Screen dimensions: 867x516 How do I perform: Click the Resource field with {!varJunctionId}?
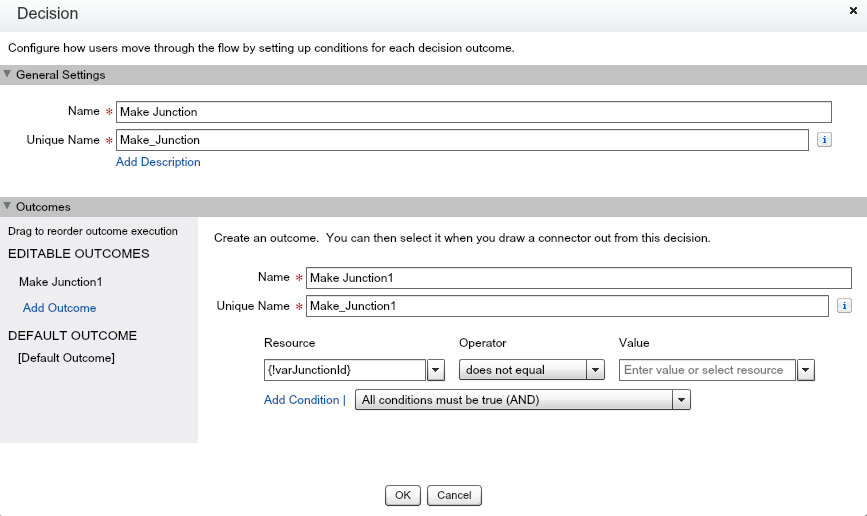pos(345,370)
